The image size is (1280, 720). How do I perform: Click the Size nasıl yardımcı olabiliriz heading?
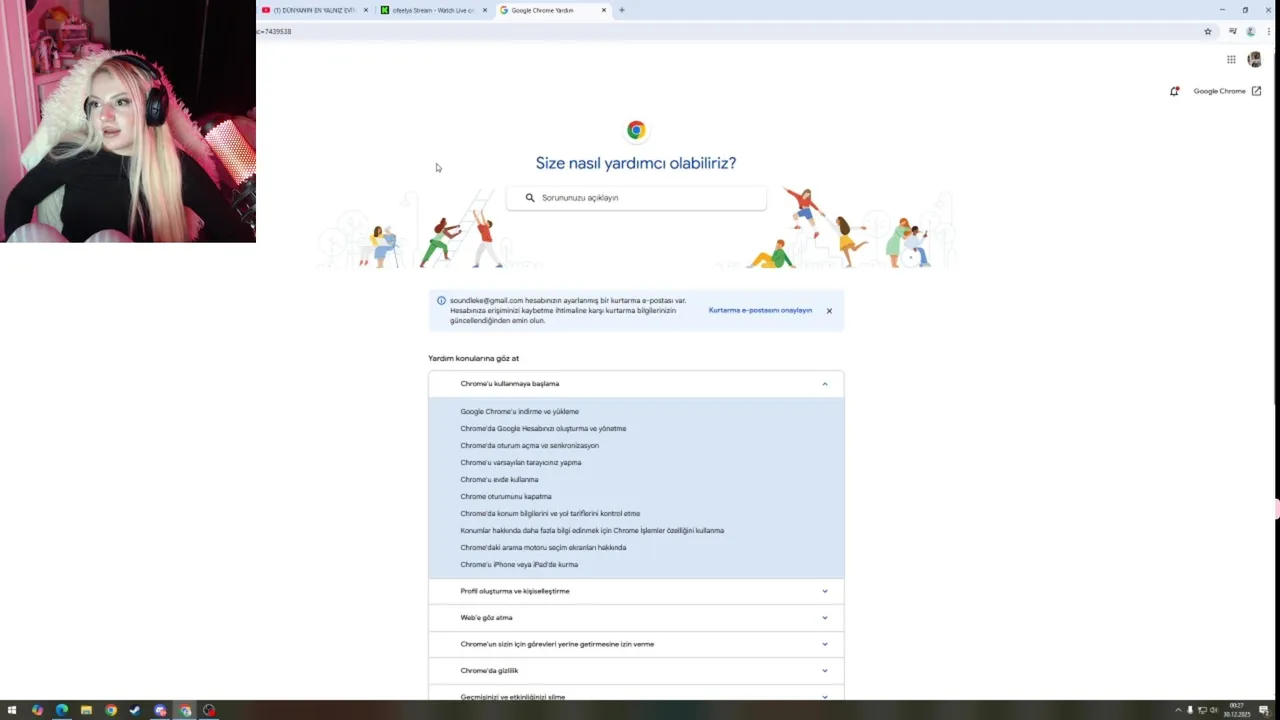(x=636, y=163)
